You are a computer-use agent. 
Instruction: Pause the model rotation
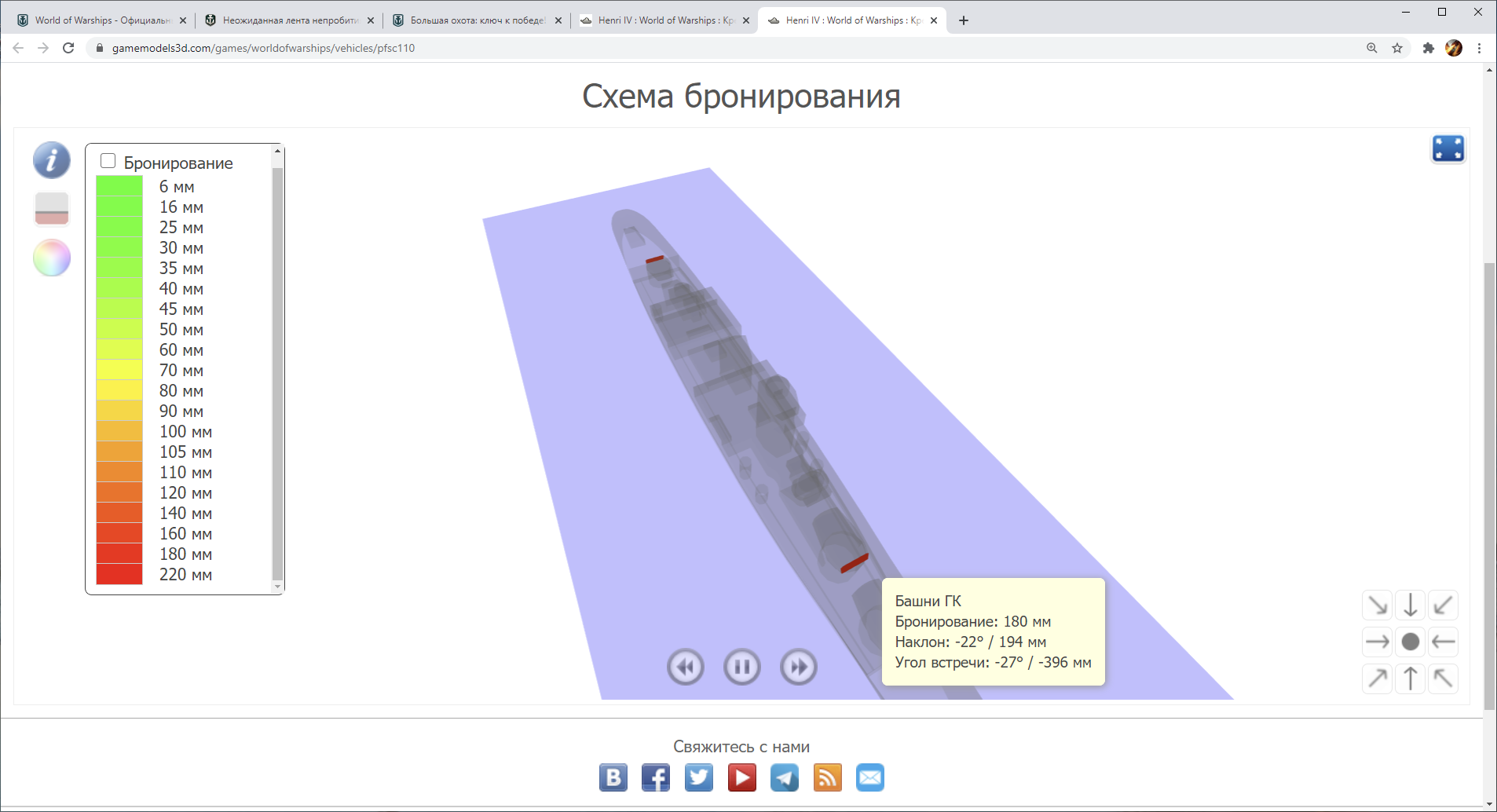coord(742,668)
